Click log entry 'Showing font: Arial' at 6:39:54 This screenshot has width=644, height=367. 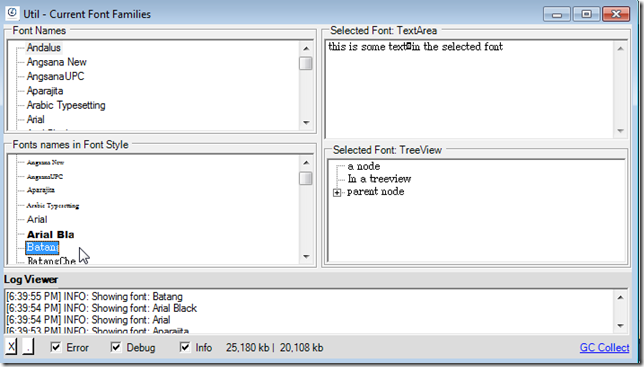(88, 319)
